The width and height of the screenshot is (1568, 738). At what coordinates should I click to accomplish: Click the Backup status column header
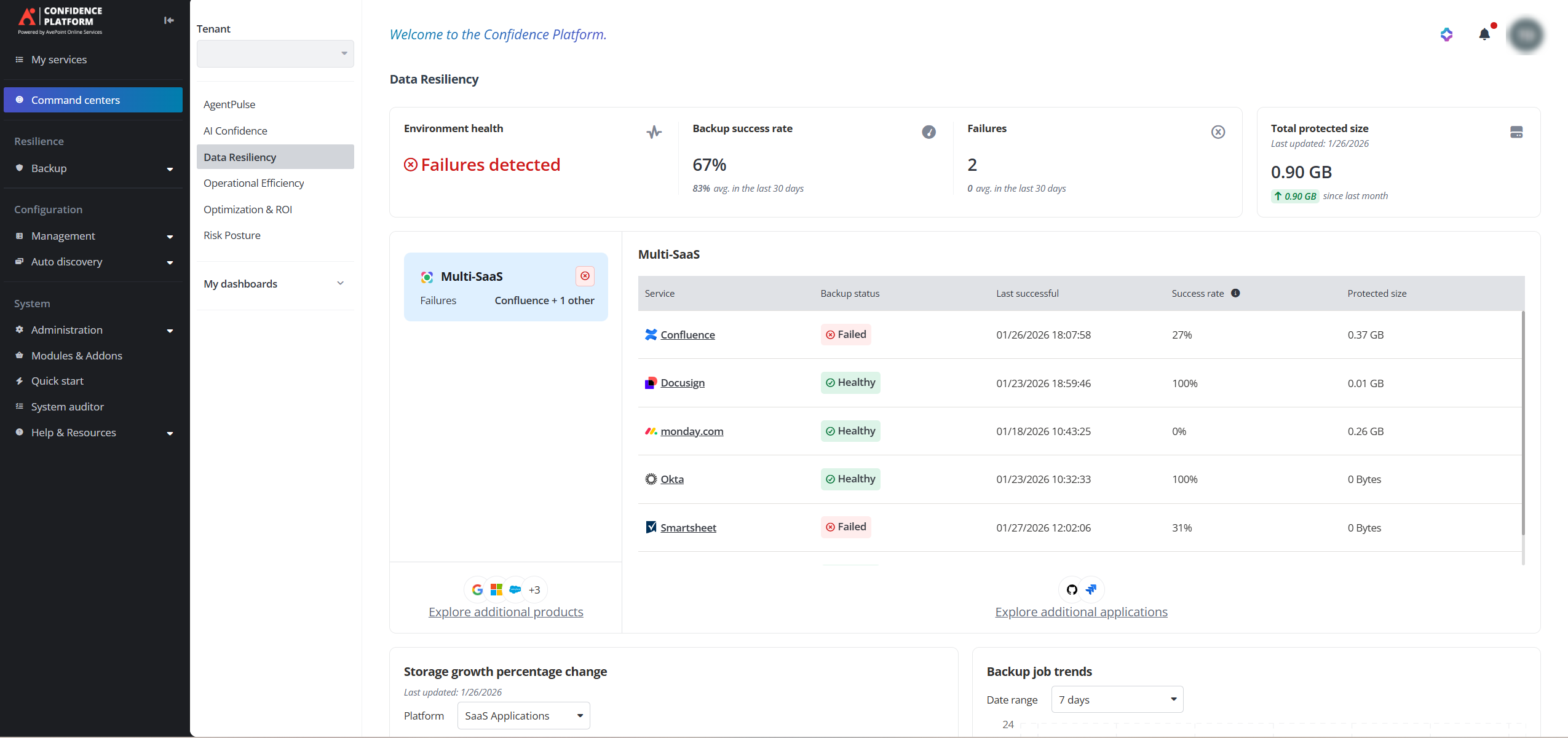850,294
